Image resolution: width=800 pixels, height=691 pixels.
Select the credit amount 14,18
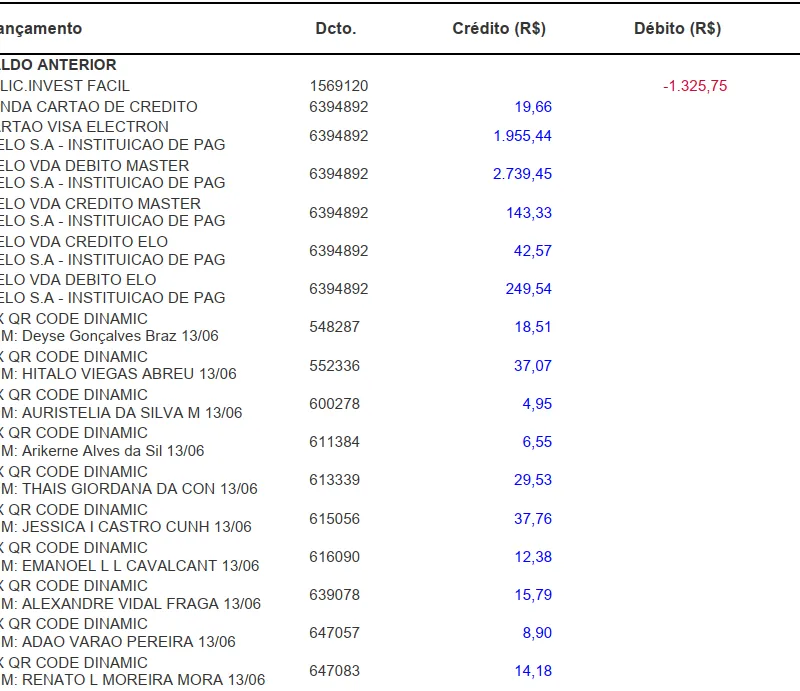pos(532,671)
